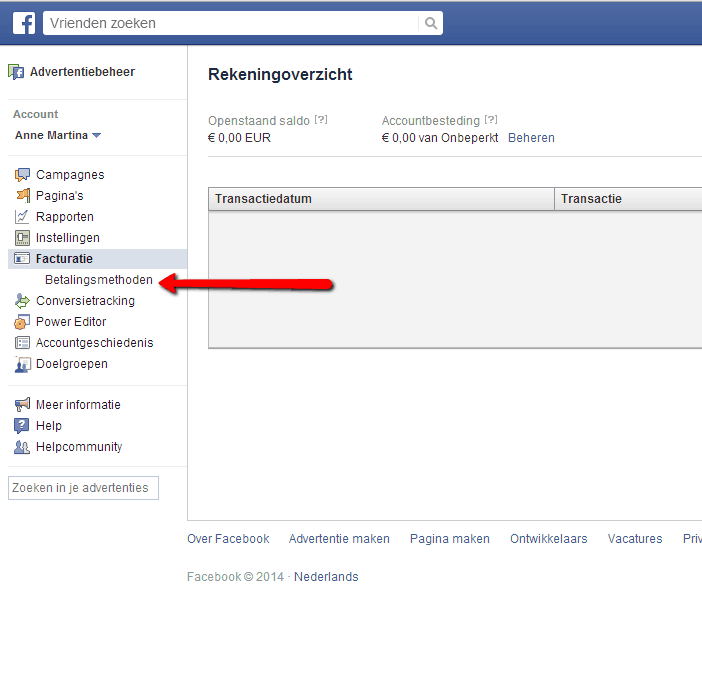702x689 pixels.
Task: Open Accountgeschiedenis in the sidebar
Action: tap(94, 343)
